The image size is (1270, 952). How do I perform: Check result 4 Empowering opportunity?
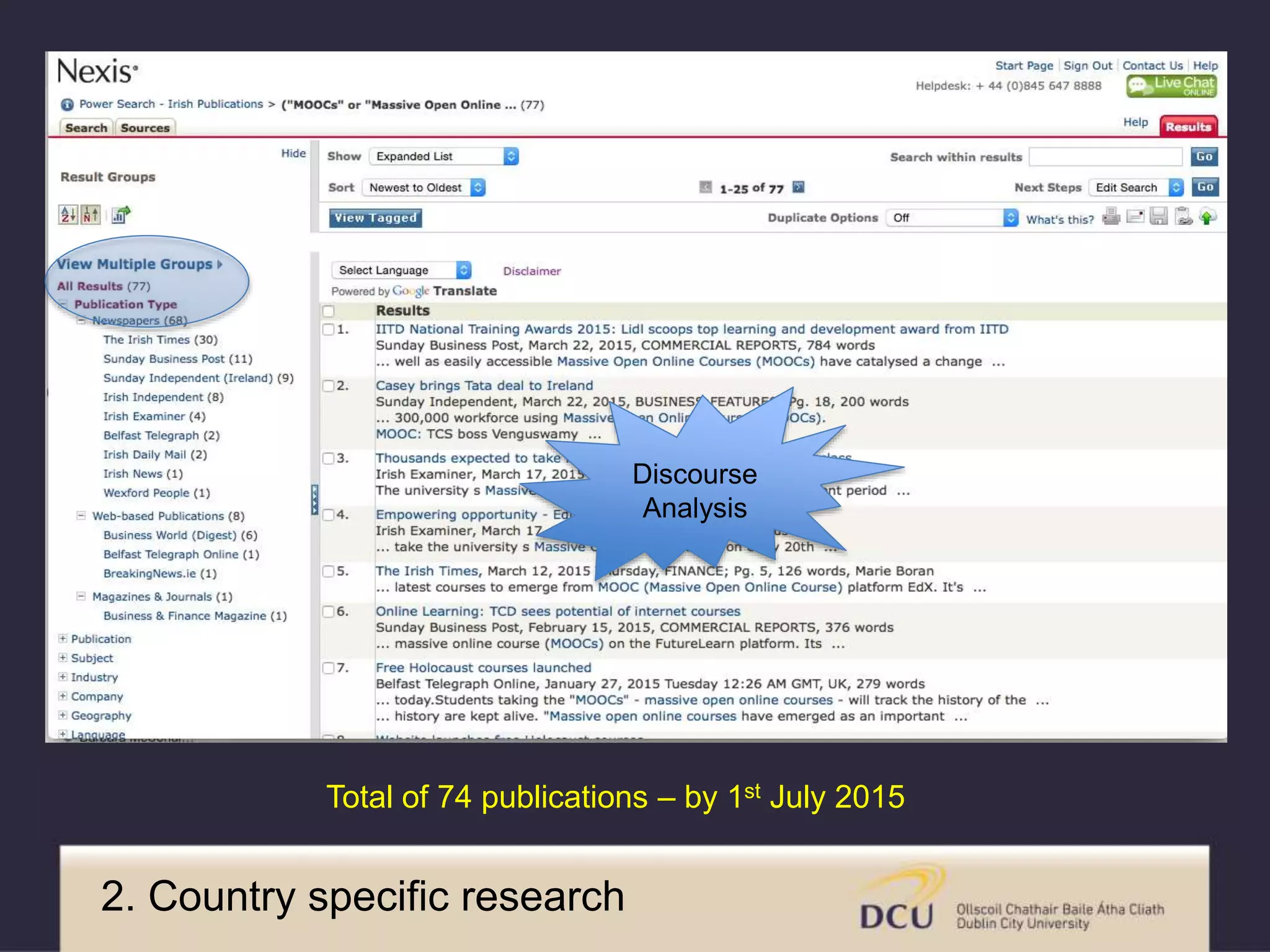pyautogui.click(x=329, y=515)
